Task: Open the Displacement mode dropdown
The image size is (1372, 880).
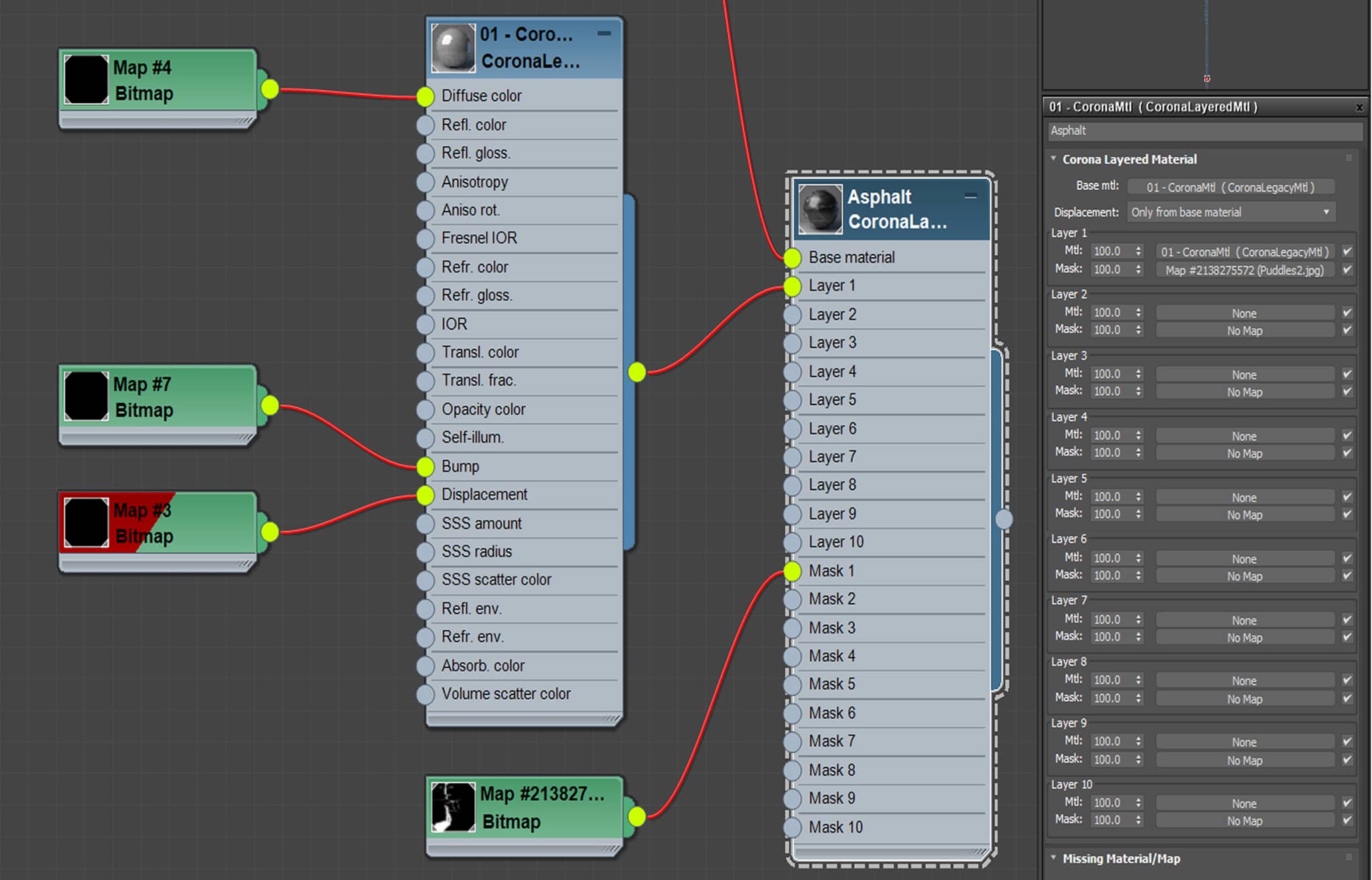Action: (1231, 212)
